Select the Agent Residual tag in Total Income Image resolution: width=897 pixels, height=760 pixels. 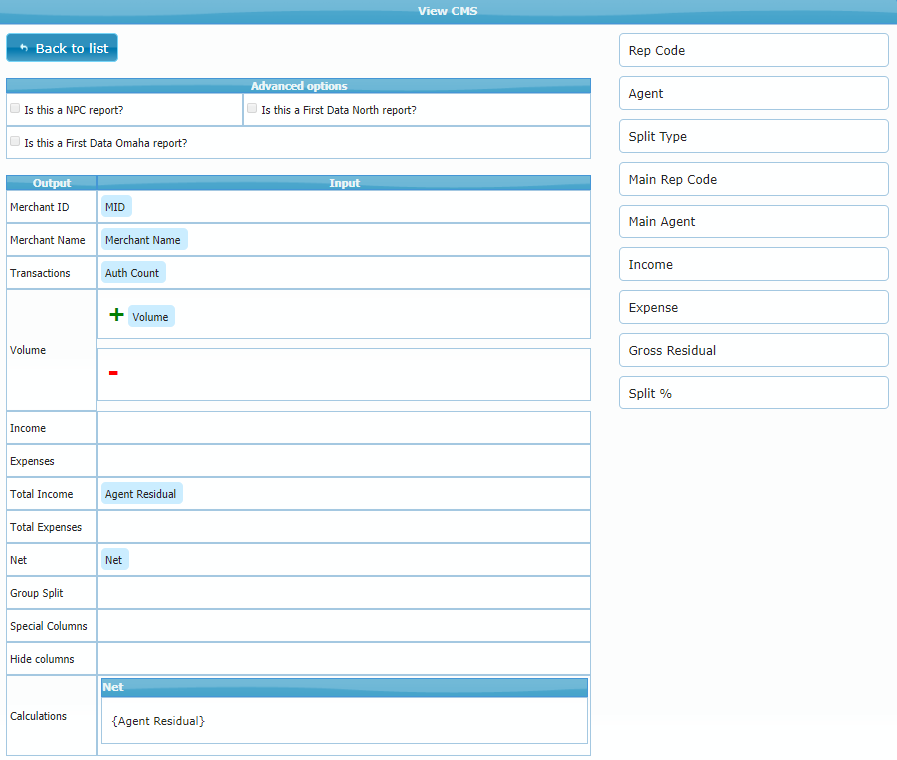pyautogui.click(x=141, y=494)
